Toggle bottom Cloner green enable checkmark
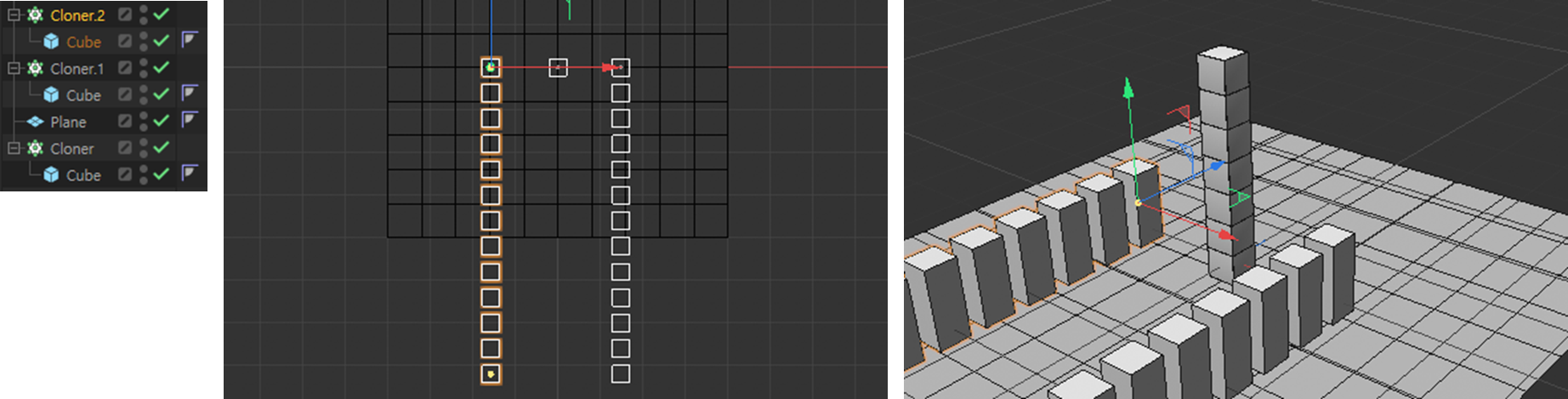Screen dimensions: 1568x399 pyautogui.click(x=161, y=146)
